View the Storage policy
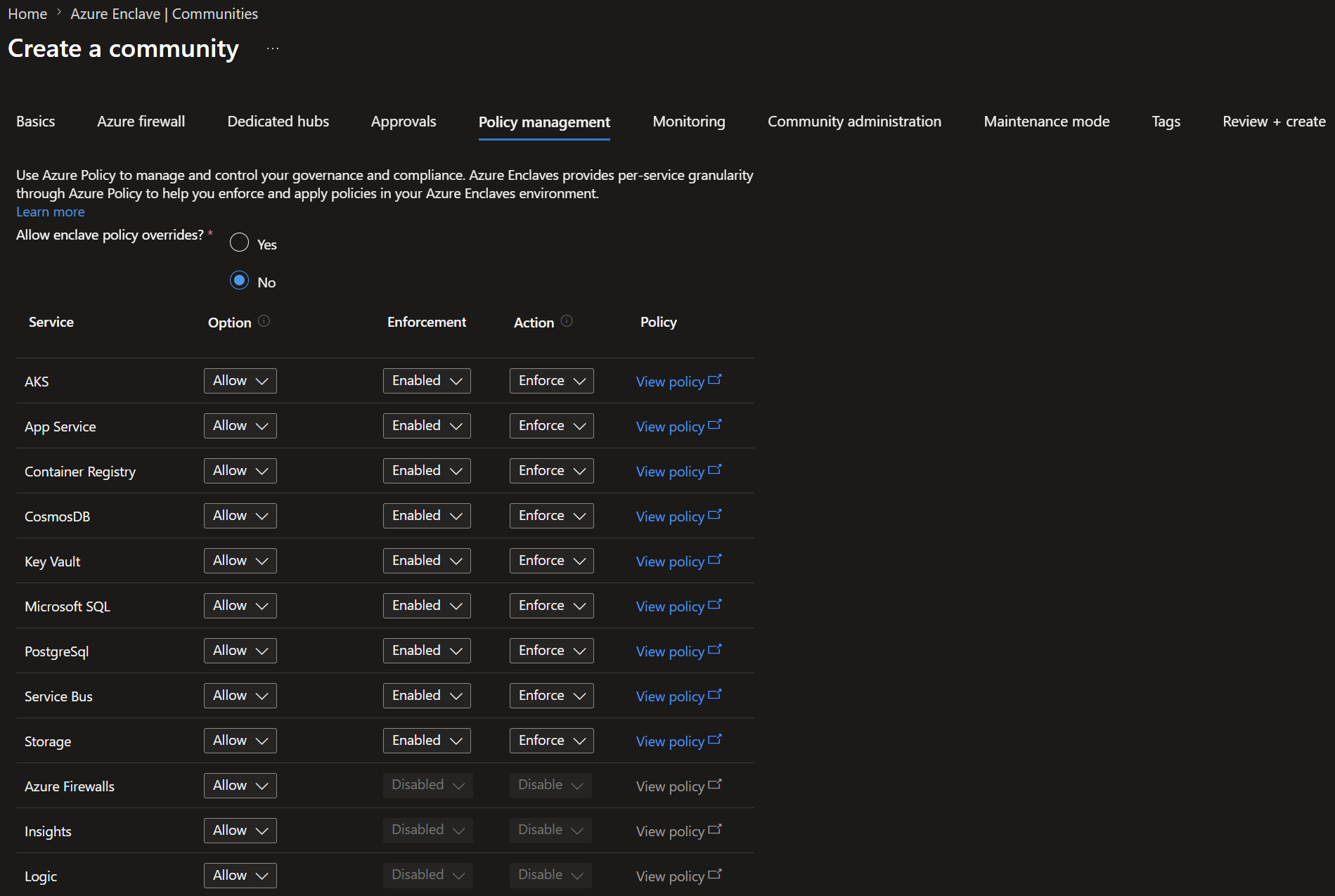 (x=678, y=741)
